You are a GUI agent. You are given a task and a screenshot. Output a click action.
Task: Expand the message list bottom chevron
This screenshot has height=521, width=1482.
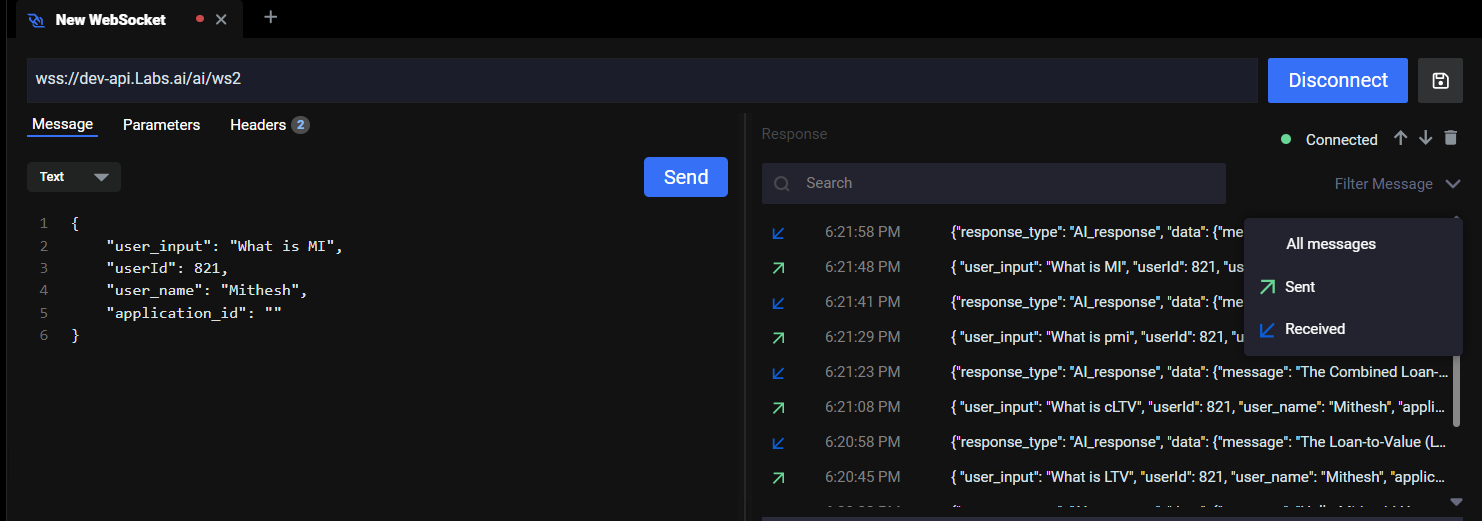click(1456, 501)
